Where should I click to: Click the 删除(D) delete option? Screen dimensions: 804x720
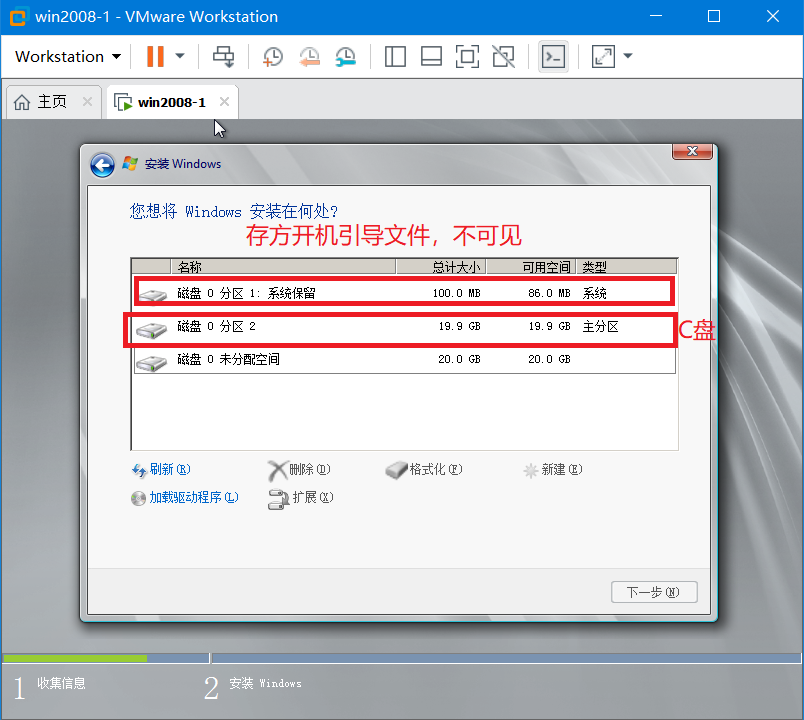[x=299, y=469]
